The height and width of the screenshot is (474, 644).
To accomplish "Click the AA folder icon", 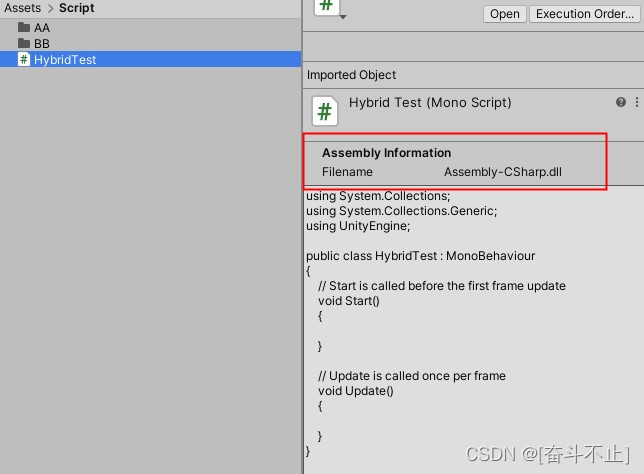I will coord(24,28).
